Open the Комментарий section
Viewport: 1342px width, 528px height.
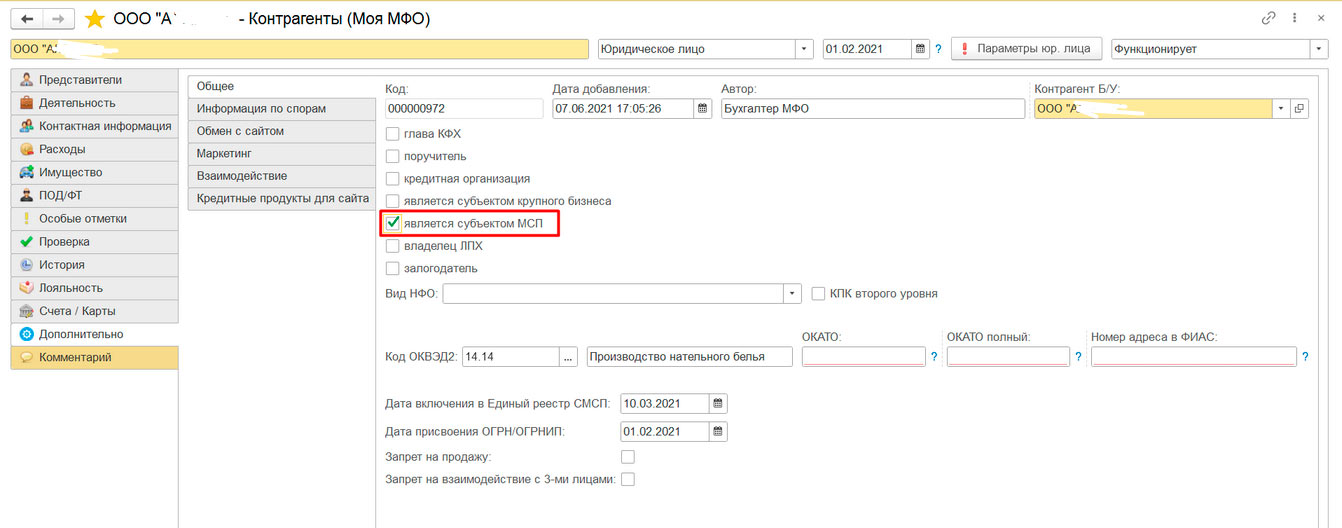tap(94, 357)
